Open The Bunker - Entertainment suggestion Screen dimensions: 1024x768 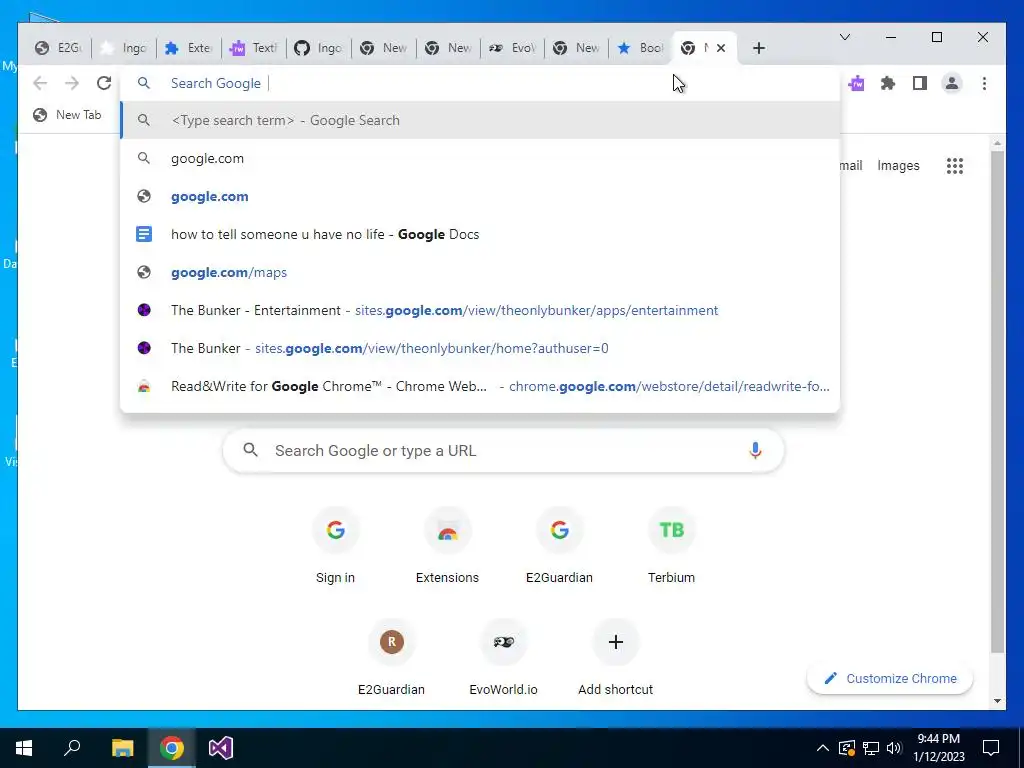480,310
